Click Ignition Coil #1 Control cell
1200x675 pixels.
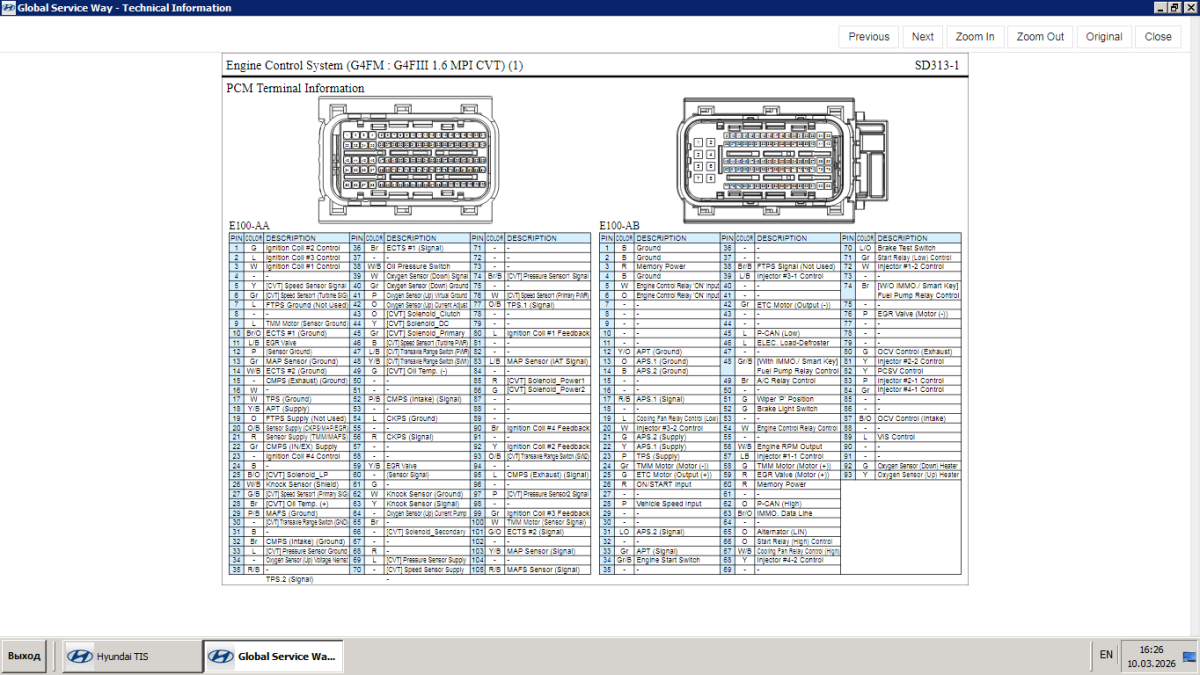click(306, 266)
